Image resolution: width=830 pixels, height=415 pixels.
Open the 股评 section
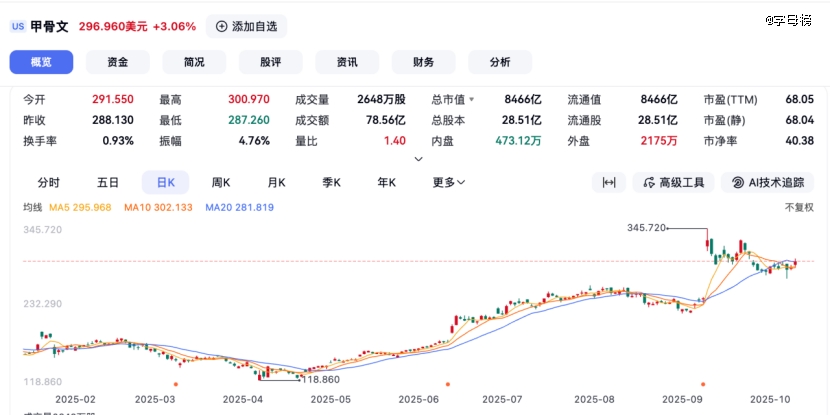[x=270, y=62]
